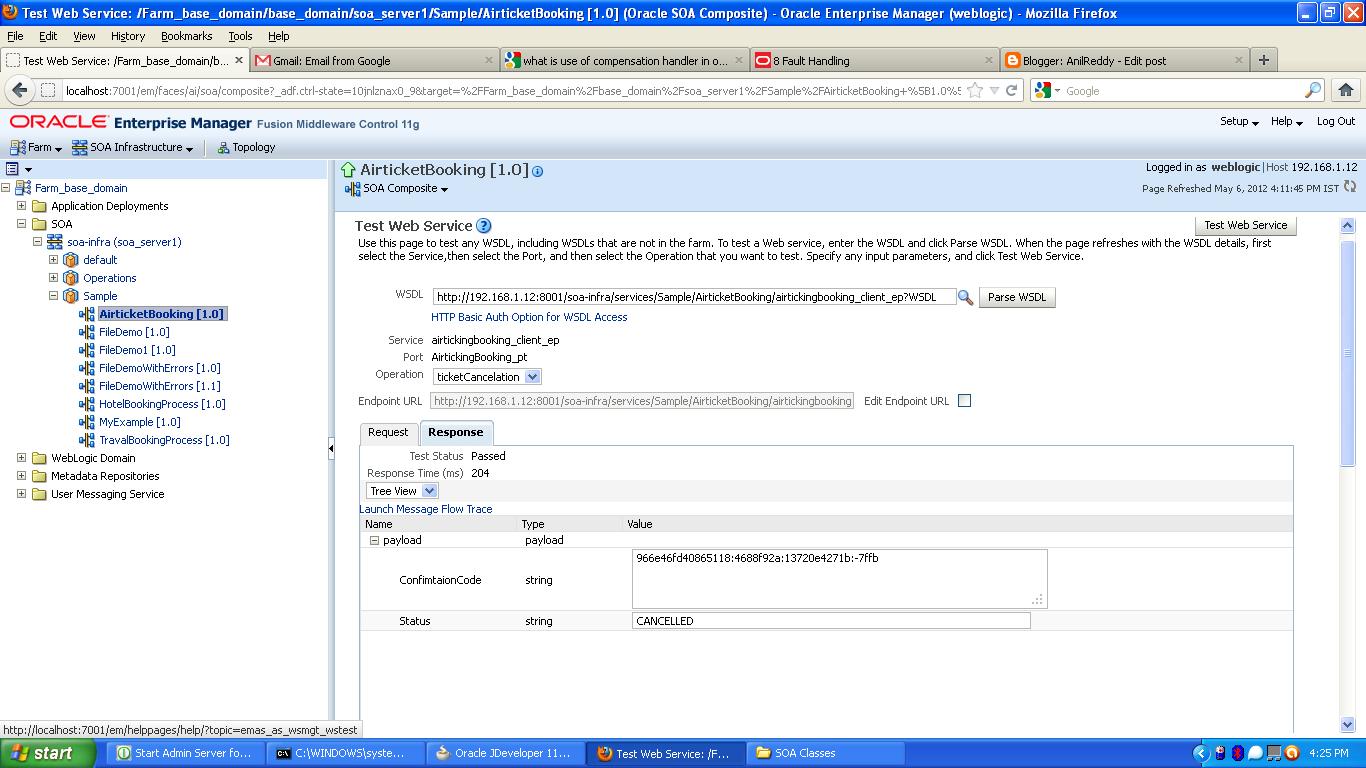Click the WSDL URL input field
Screen dimensions: 1366x768
pyautogui.click(x=694, y=297)
